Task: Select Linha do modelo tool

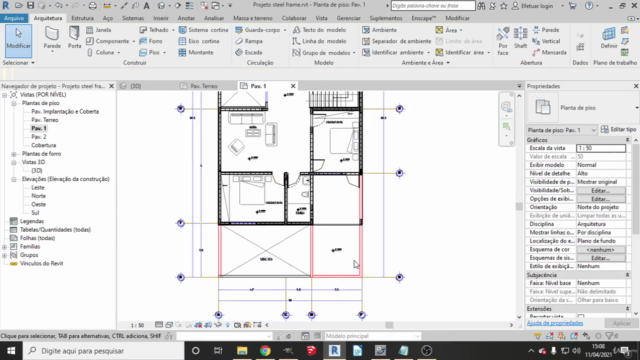Action: click(x=320, y=41)
